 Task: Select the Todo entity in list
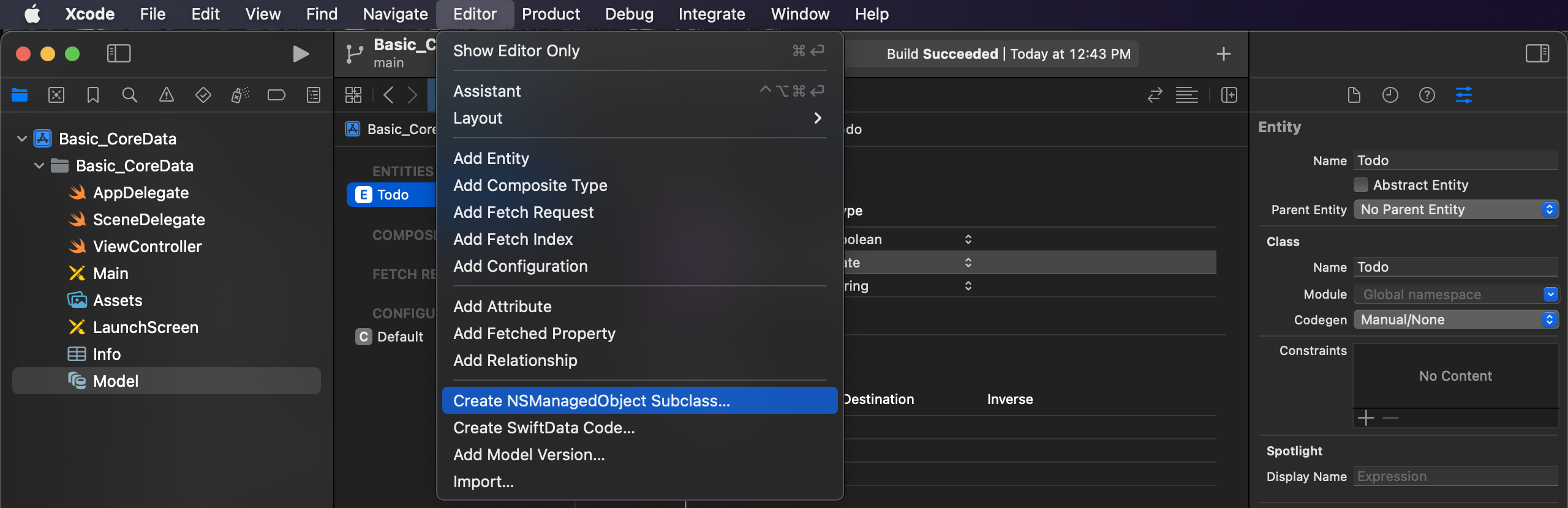pos(392,195)
